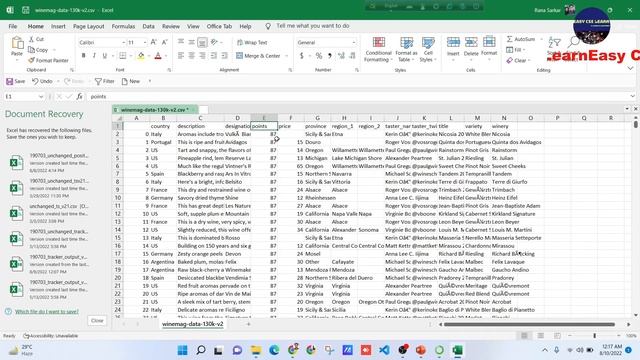
Task: Open Format as Table gallery
Action: (406, 49)
